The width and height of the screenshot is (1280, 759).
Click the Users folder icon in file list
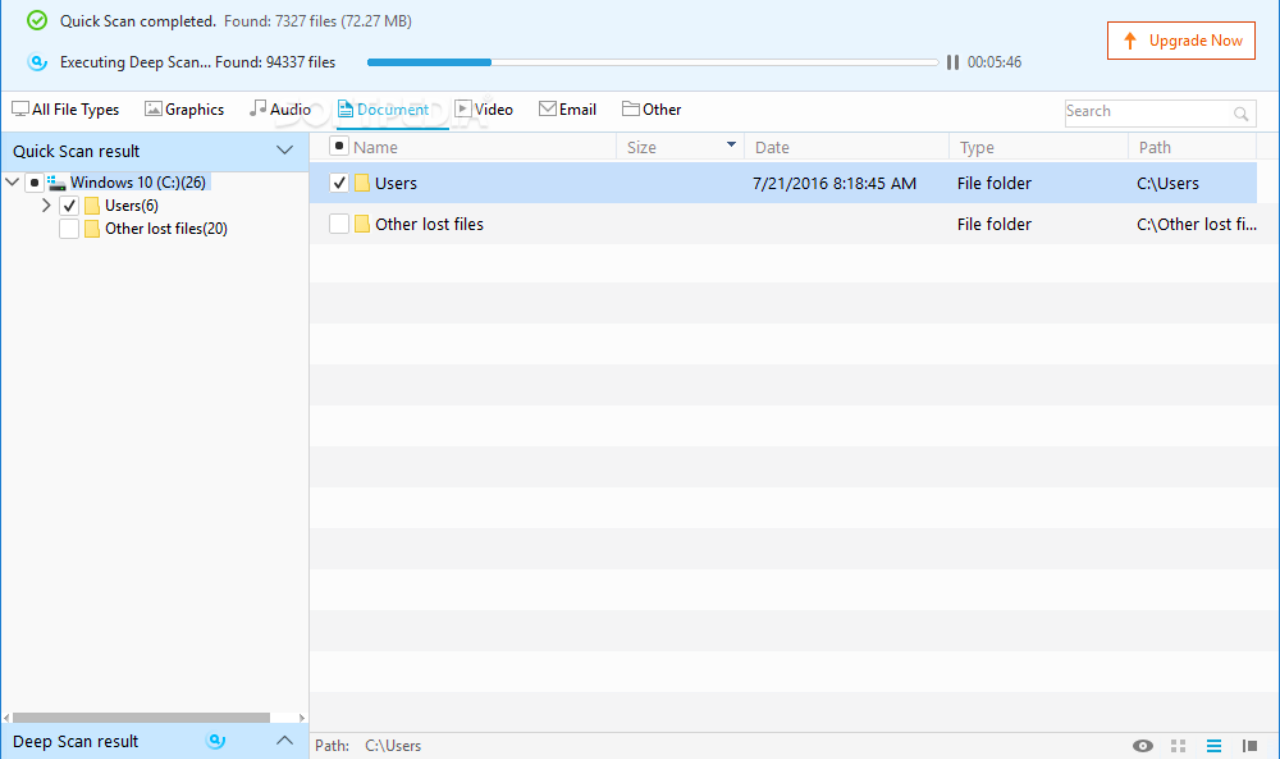tap(362, 184)
